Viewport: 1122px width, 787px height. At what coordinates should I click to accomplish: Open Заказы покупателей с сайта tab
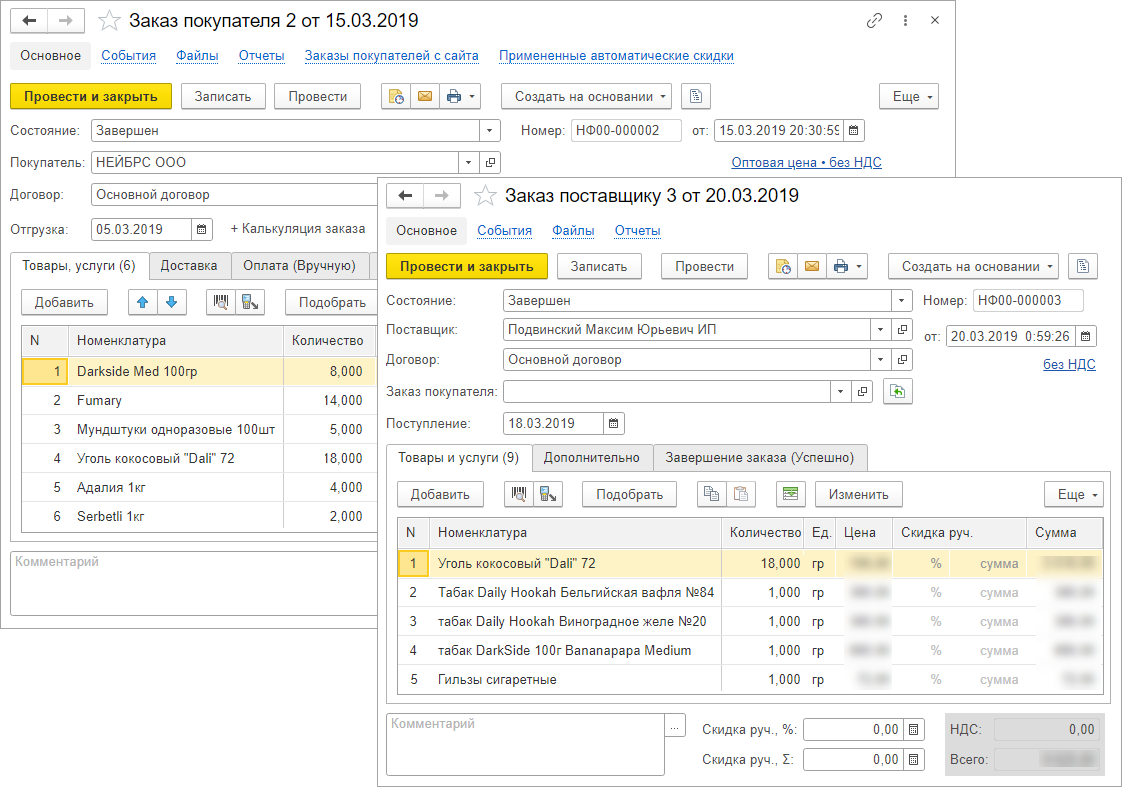tap(391, 56)
